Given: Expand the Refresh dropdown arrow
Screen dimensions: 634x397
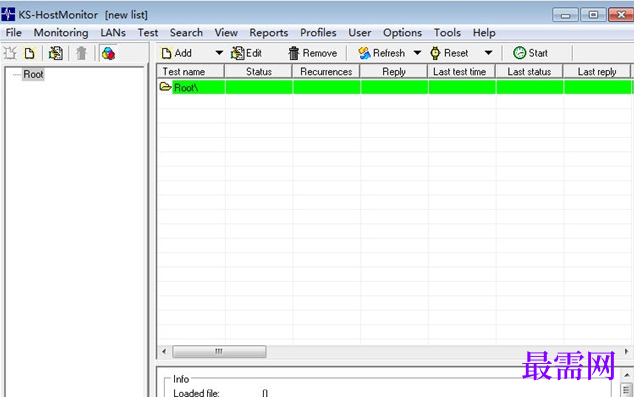Looking at the screenshot, I should [417, 53].
